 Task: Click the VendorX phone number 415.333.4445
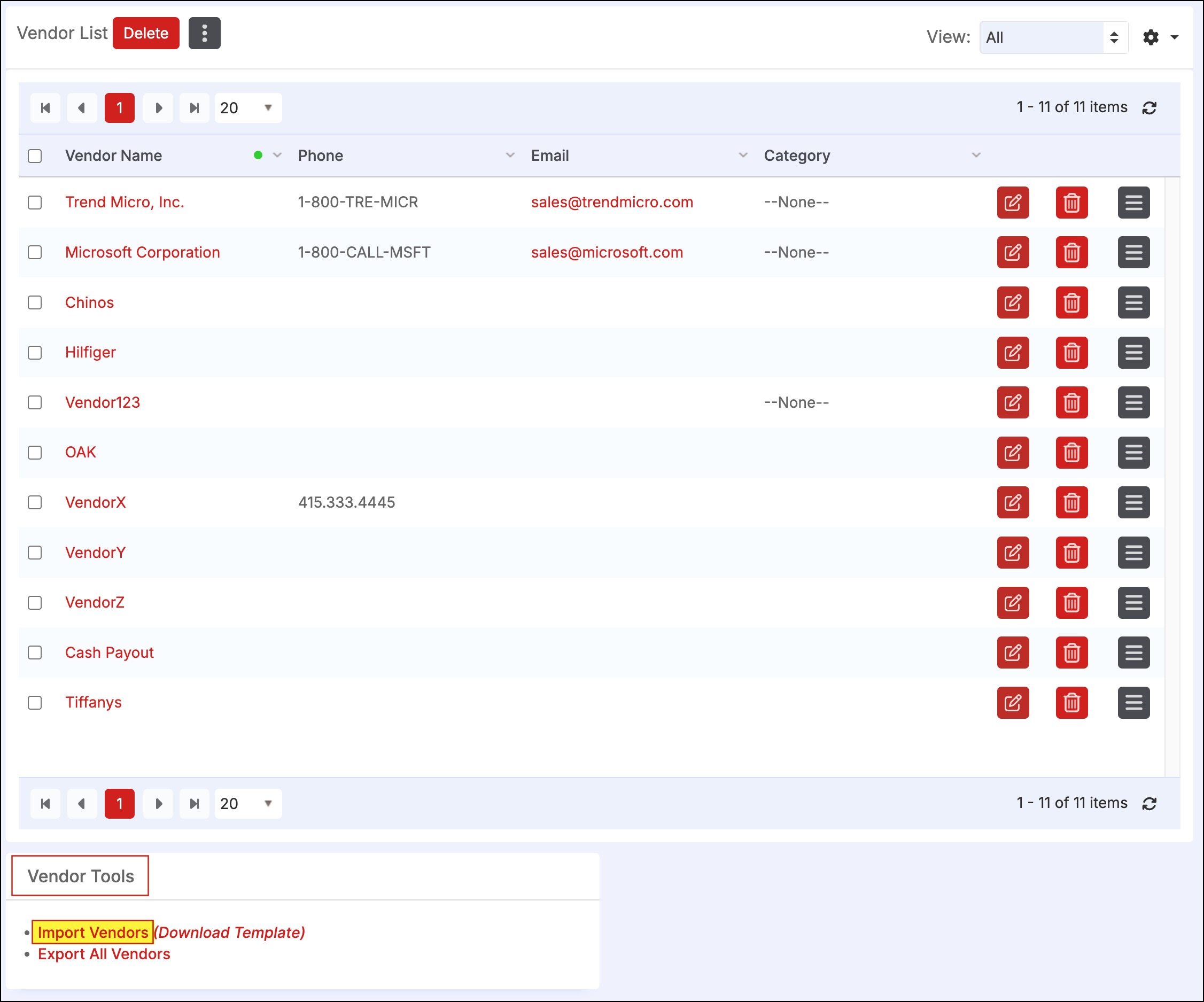point(346,502)
